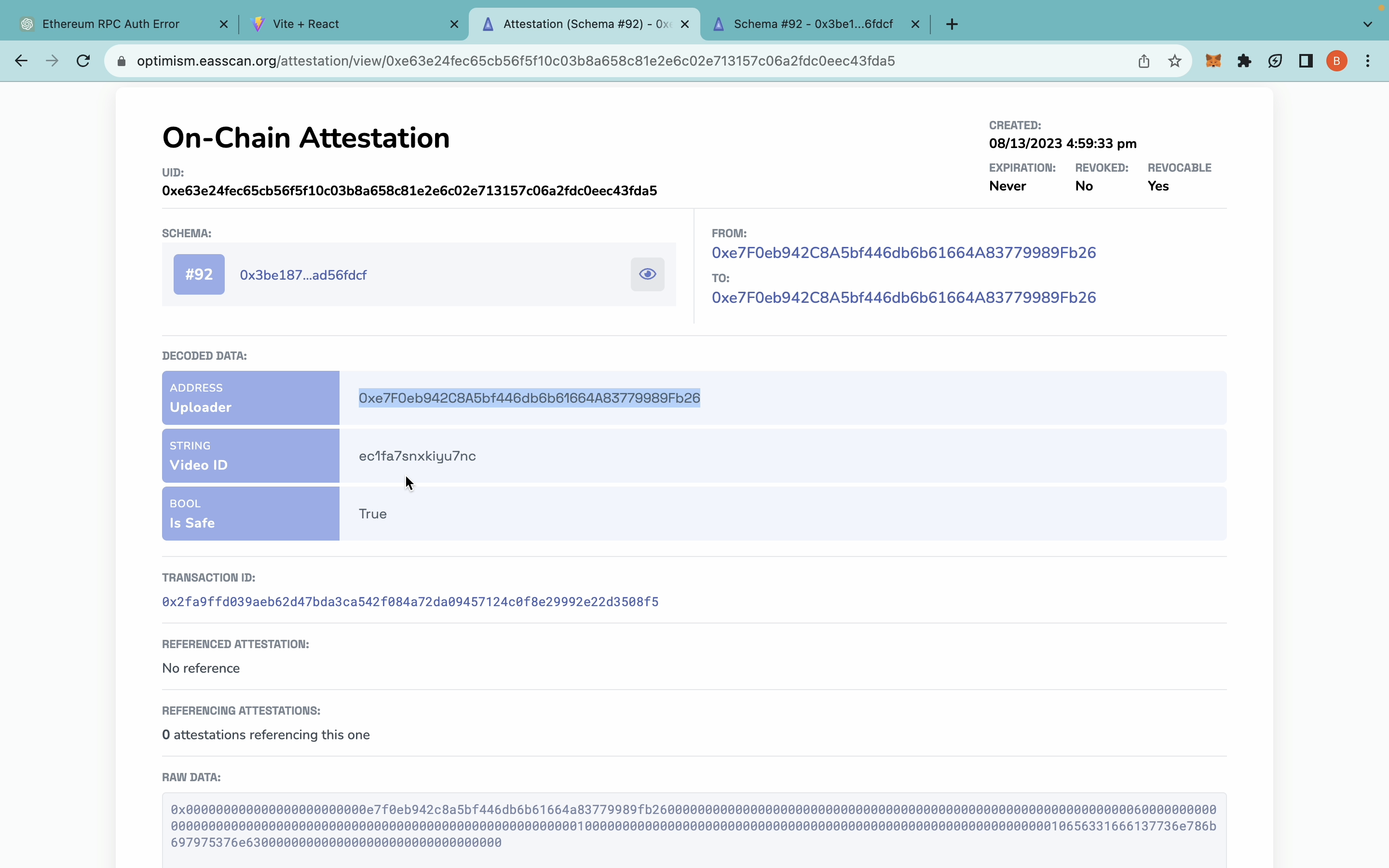View site info via the lock icon
The width and height of the screenshot is (1389, 868).
tap(121, 61)
